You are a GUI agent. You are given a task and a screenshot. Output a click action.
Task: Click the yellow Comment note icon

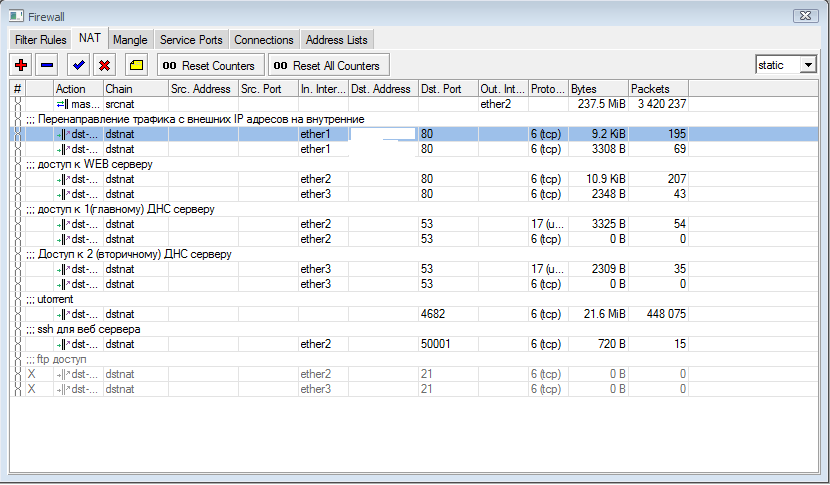tap(136, 65)
